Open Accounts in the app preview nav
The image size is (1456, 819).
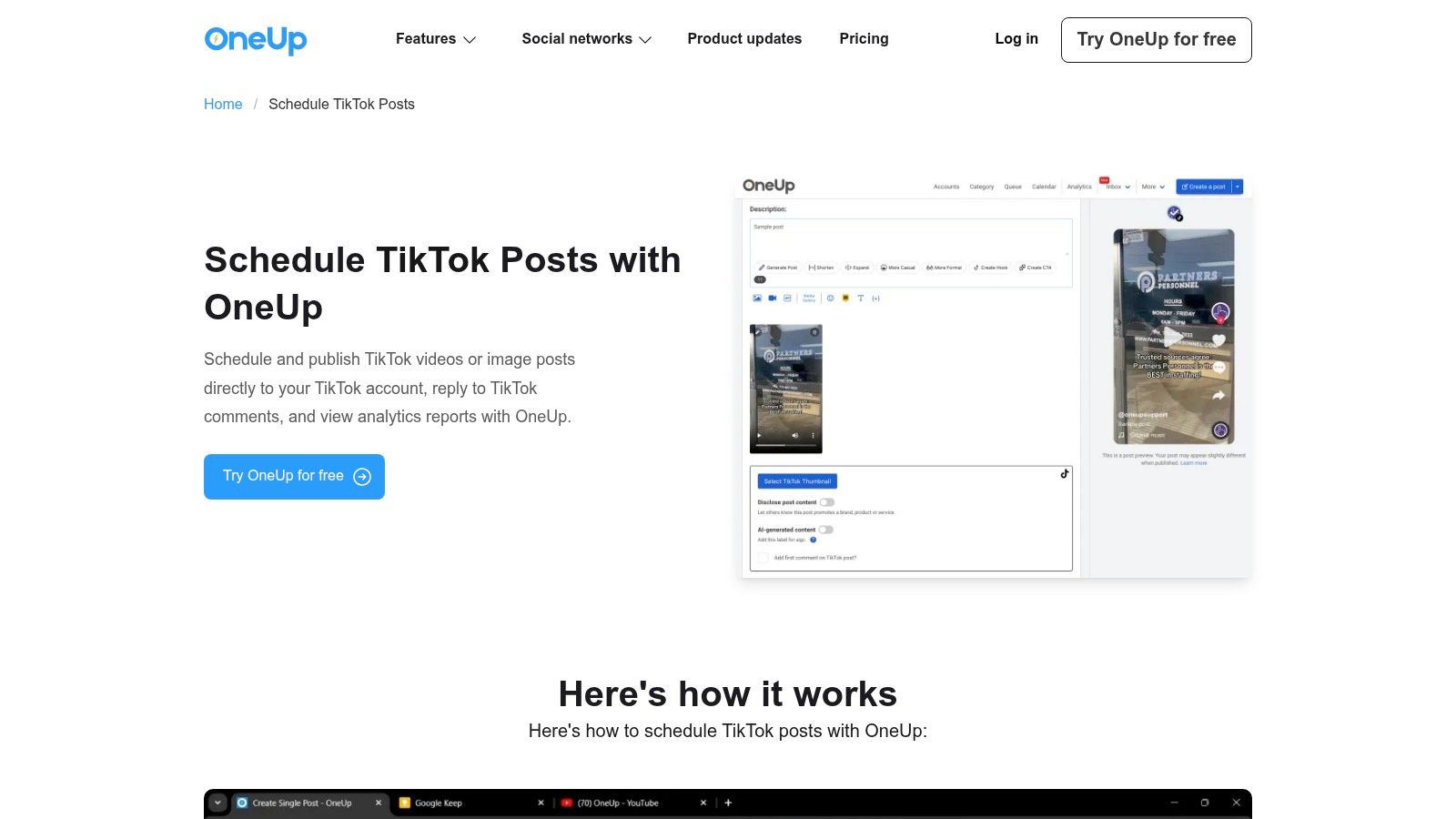pyautogui.click(x=946, y=187)
